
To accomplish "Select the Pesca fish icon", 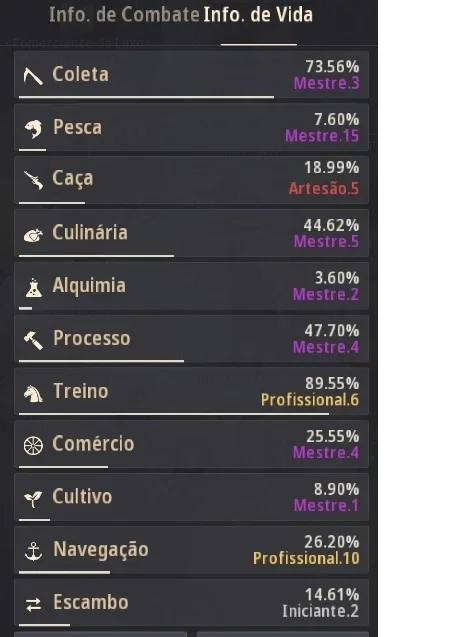I will tap(33, 129).
